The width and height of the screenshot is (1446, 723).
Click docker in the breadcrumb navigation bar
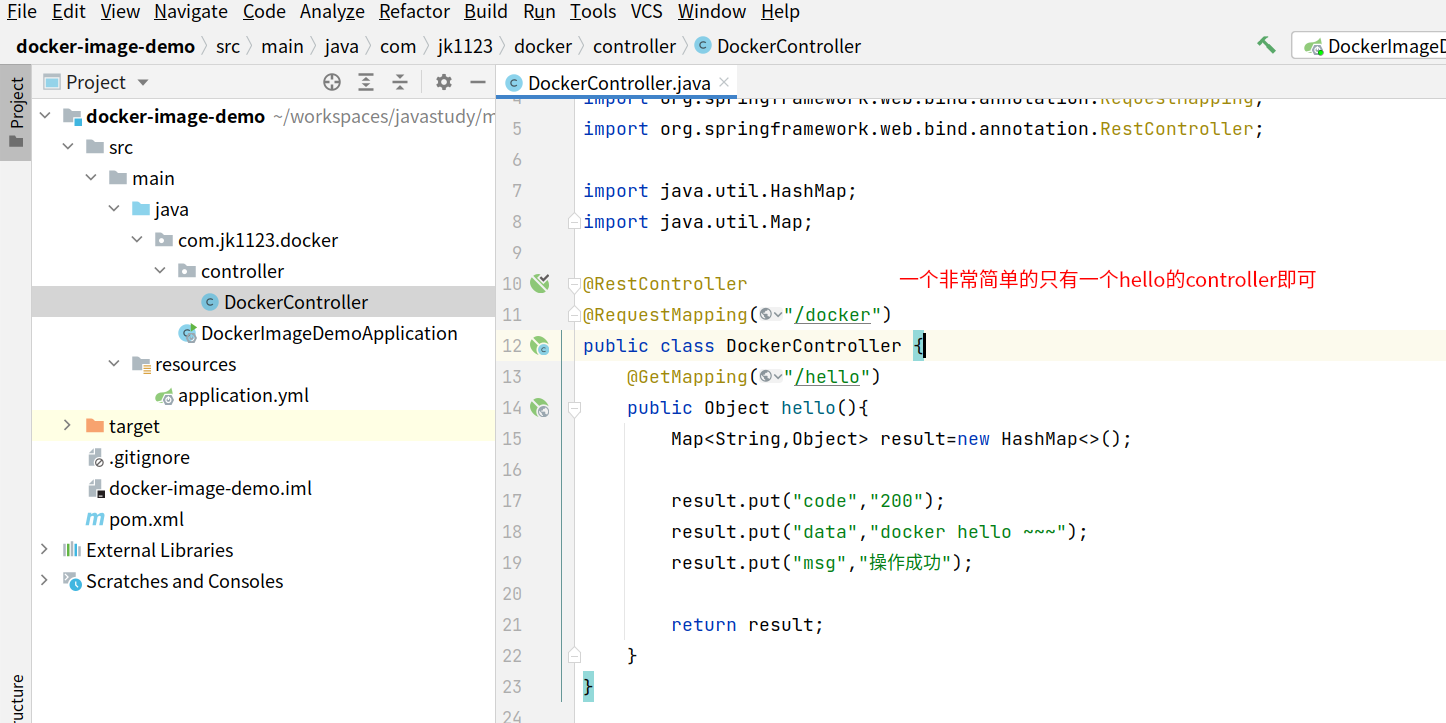(x=543, y=46)
